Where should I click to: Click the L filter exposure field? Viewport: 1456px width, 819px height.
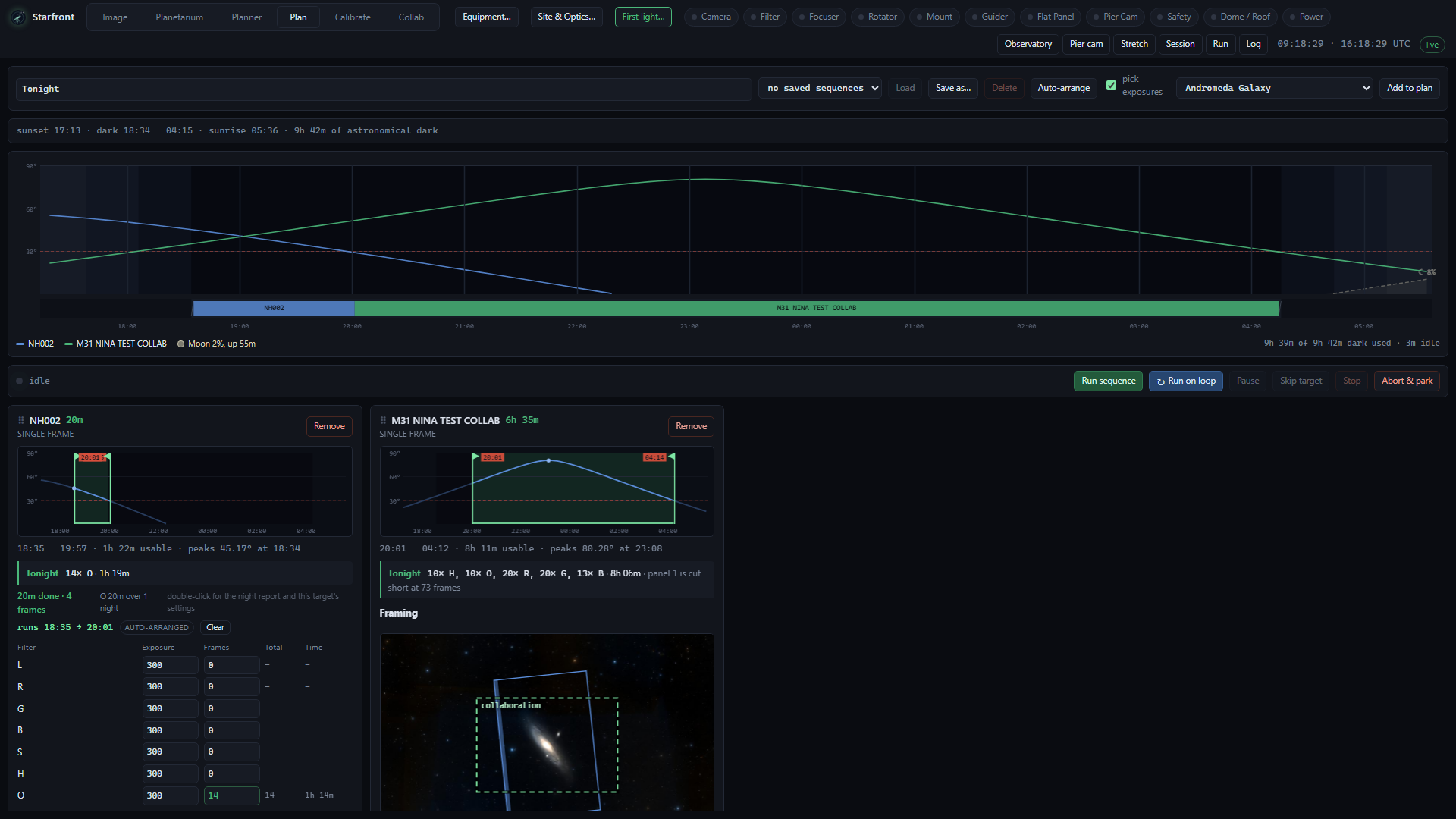pos(170,665)
